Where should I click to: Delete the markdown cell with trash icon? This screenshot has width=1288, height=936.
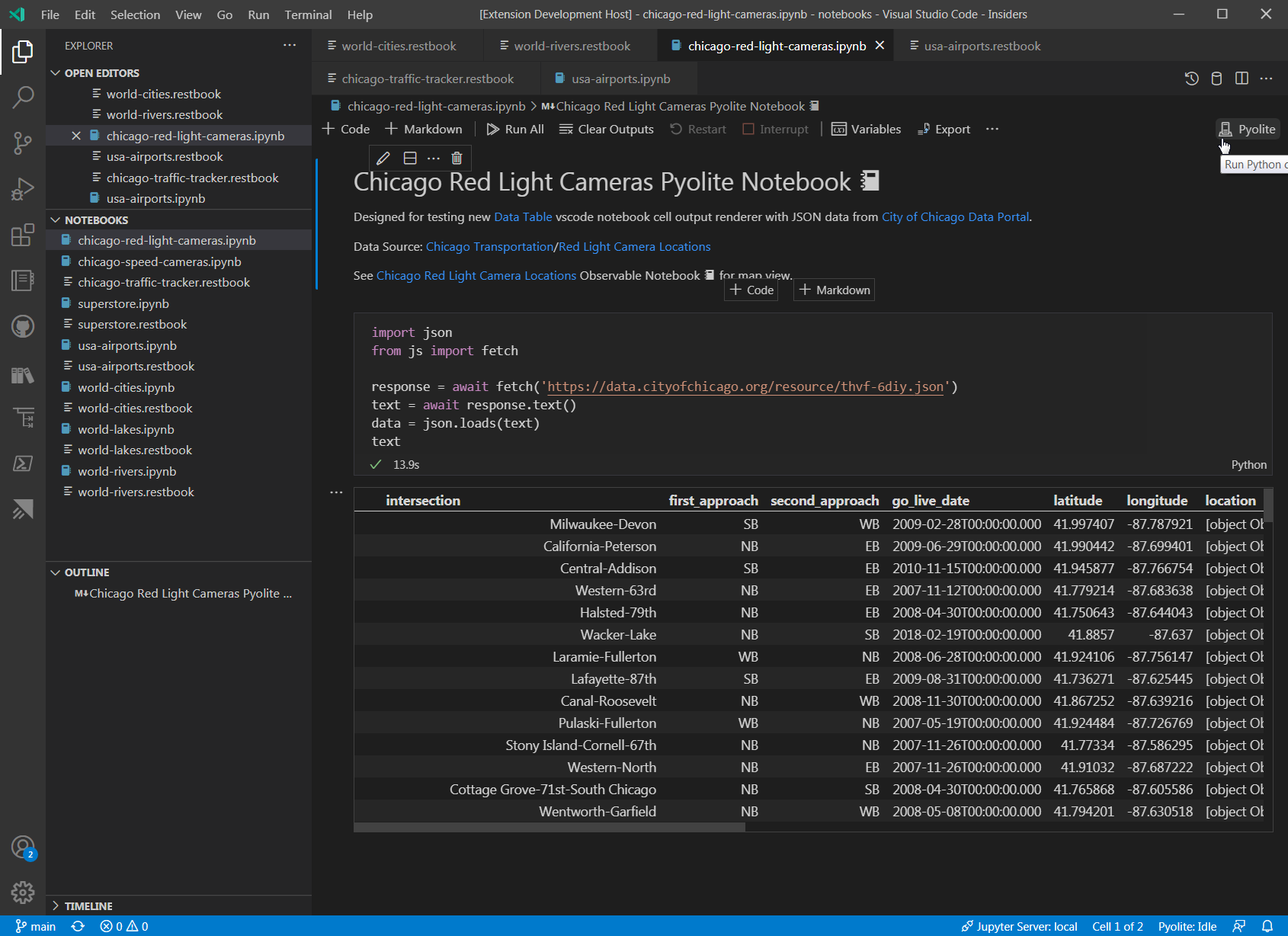(x=457, y=158)
